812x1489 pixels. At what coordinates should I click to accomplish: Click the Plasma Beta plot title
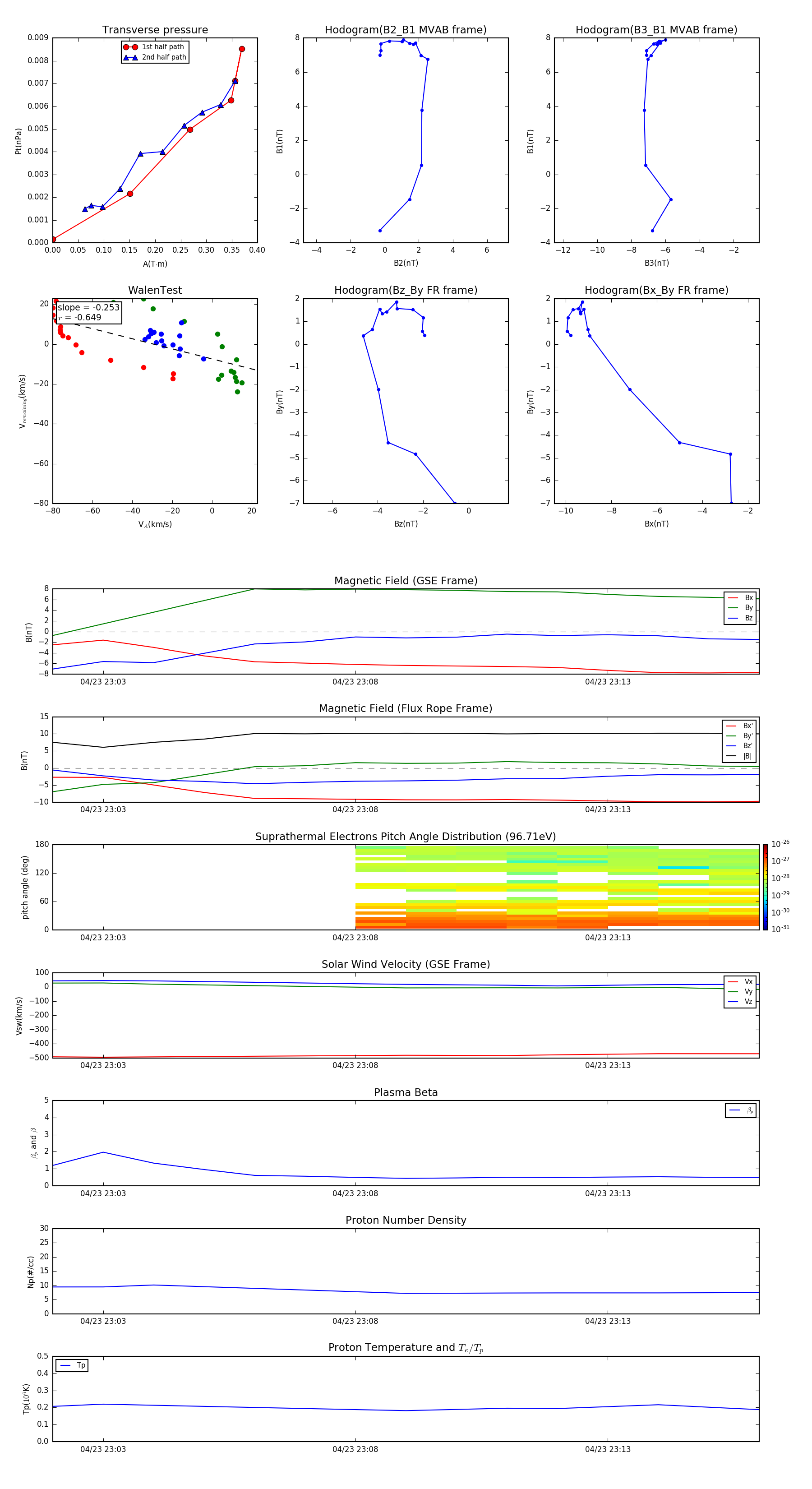tap(406, 1093)
